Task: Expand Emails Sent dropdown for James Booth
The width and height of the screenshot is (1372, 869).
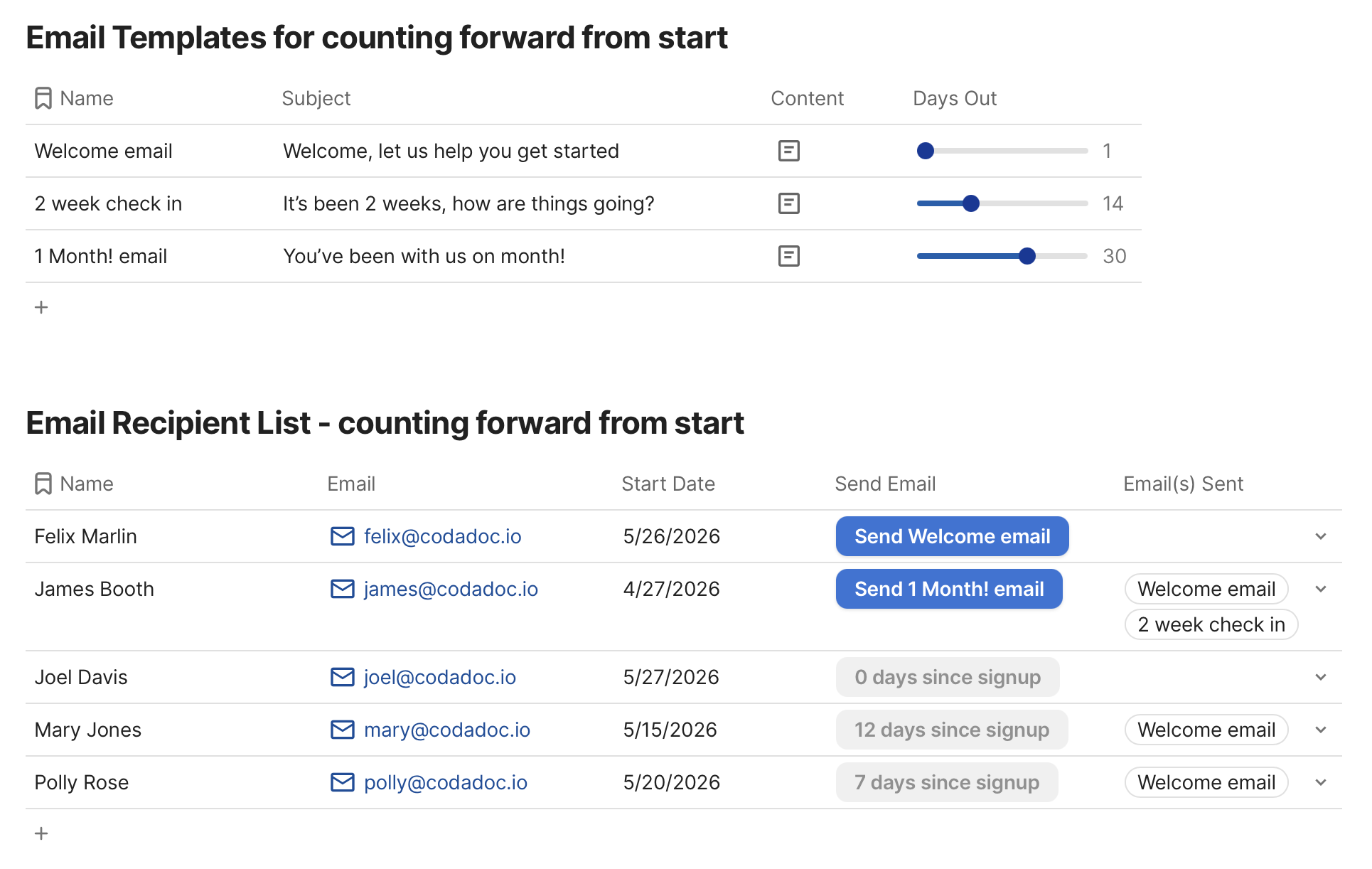Action: point(1321,589)
